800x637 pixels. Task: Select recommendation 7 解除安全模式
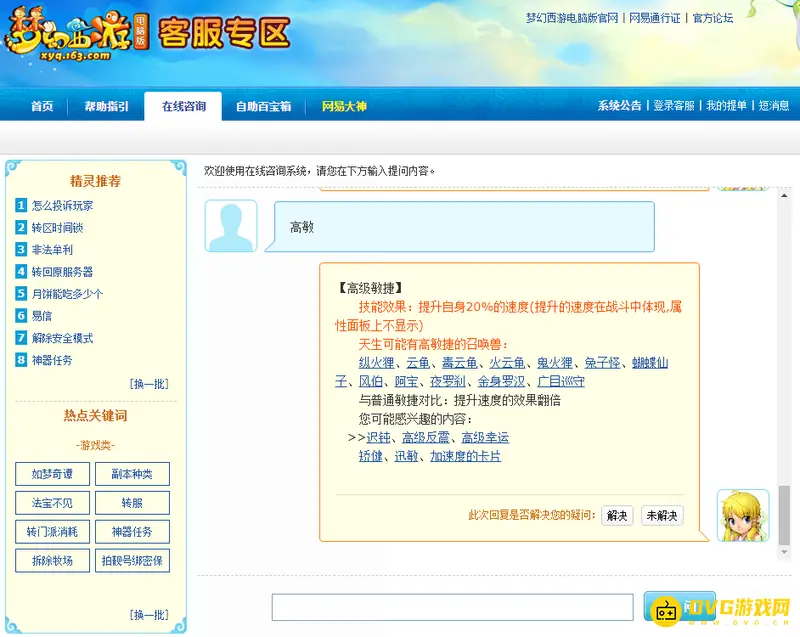62,338
